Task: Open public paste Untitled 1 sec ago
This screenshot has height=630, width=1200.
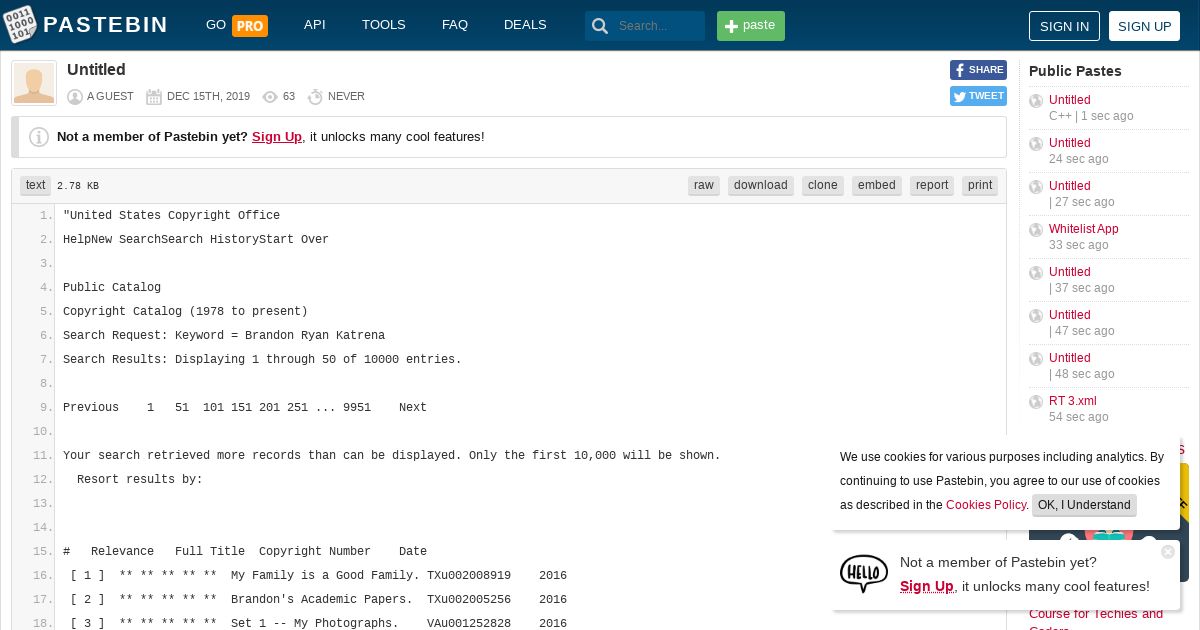Action: pyautogui.click(x=1069, y=100)
